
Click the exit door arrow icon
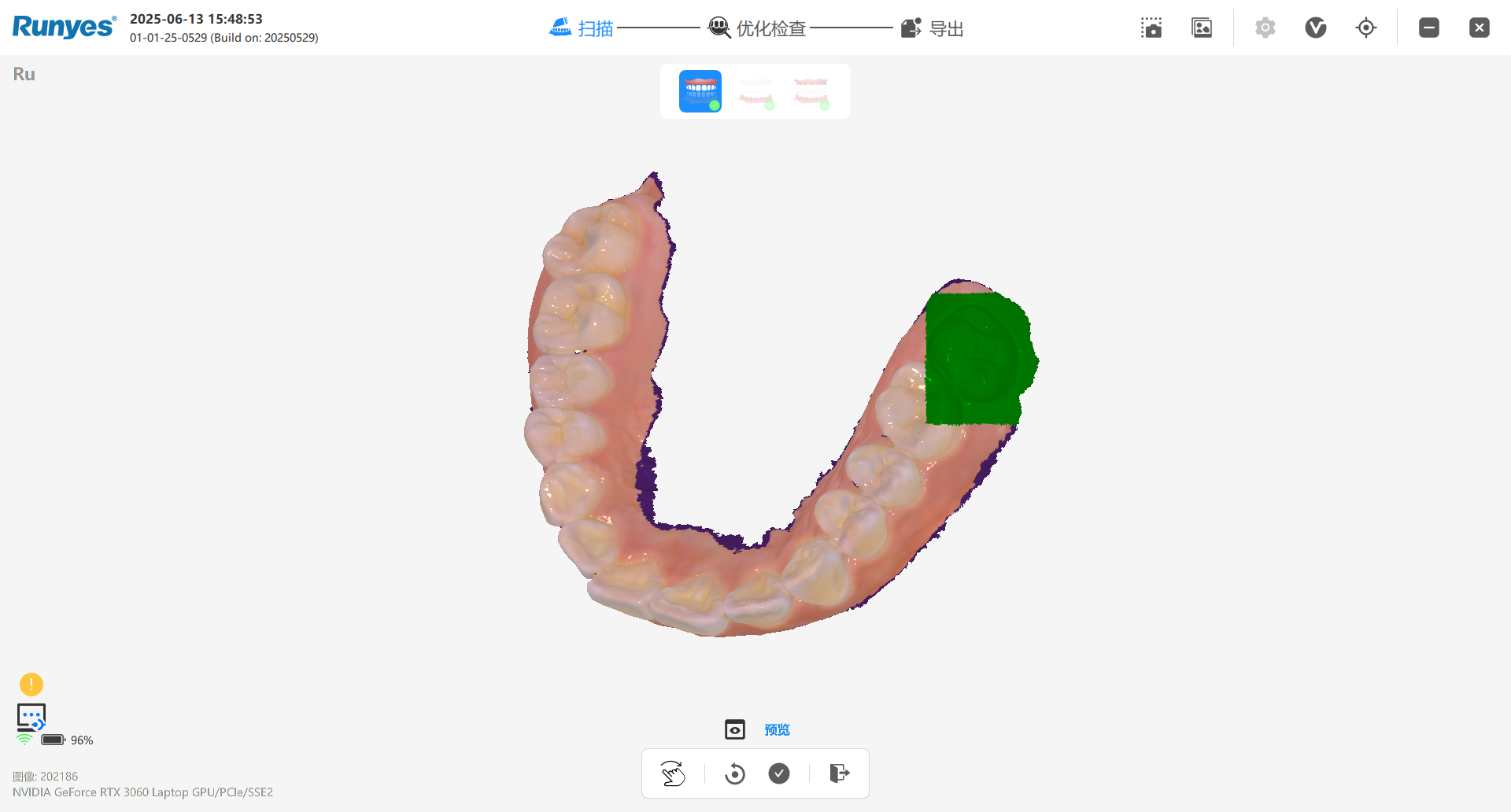tap(839, 773)
